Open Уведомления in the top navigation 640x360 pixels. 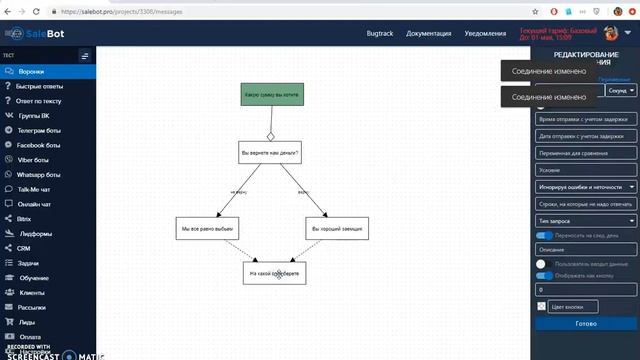[x=485, y=33]
